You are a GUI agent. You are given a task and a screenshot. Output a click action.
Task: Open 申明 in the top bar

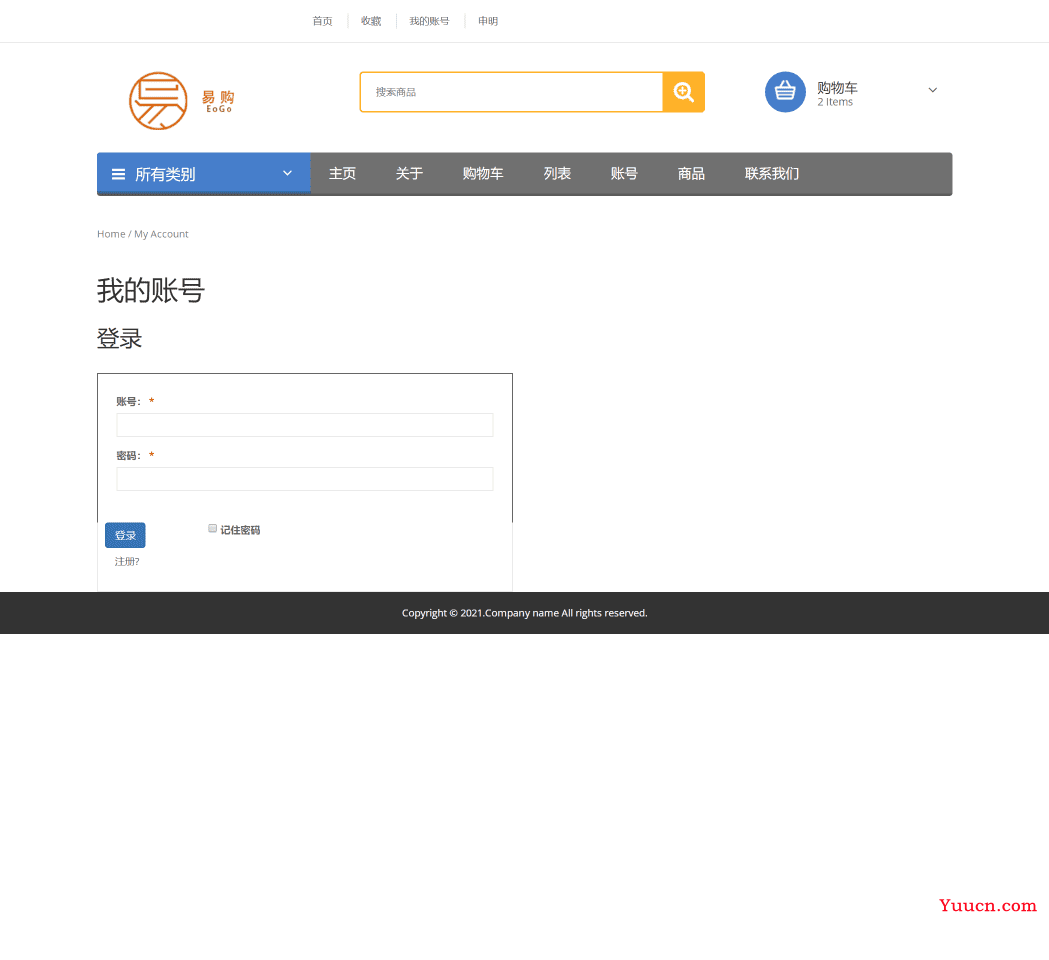[488, 21]
